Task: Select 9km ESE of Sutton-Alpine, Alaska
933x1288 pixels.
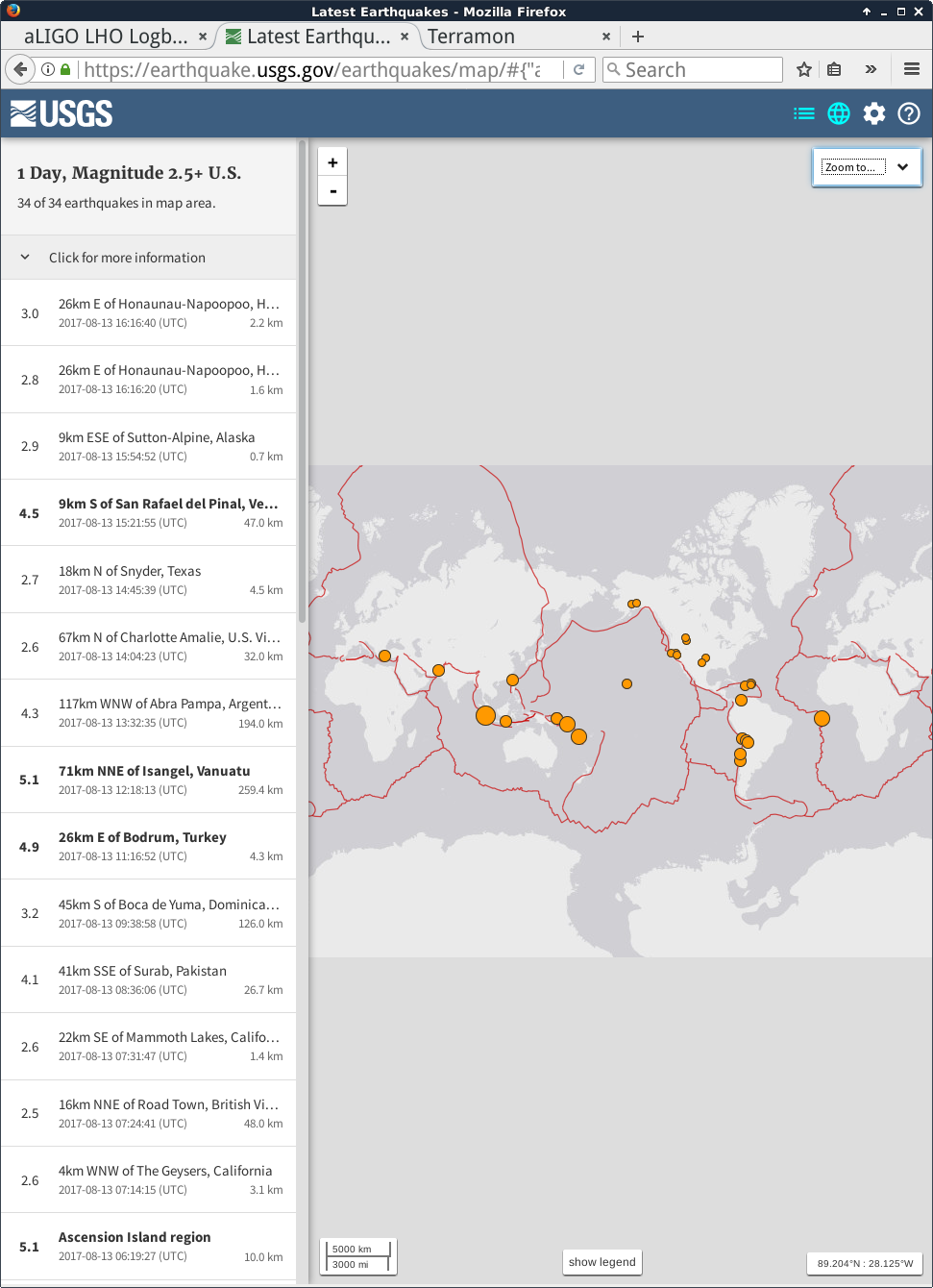Action: [149, 446]
